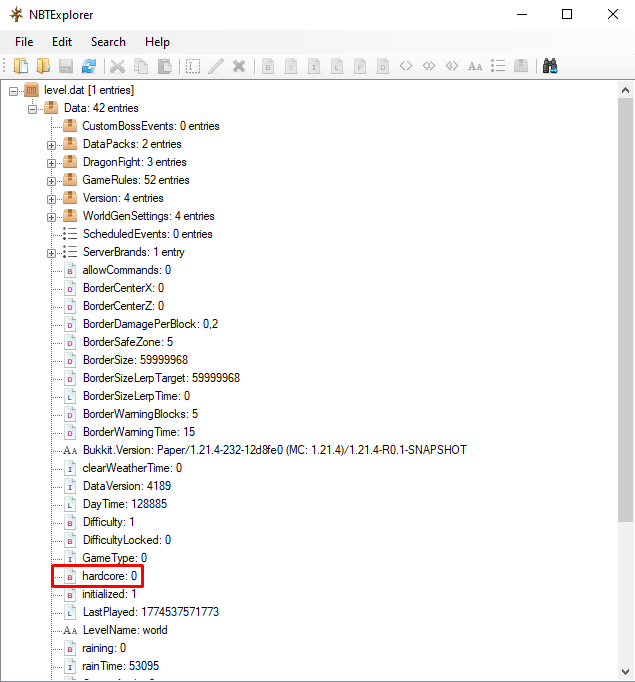Click the Open File toolbar icon
The width and height of the screenshot is (635, 682).
tap(21, 66)
